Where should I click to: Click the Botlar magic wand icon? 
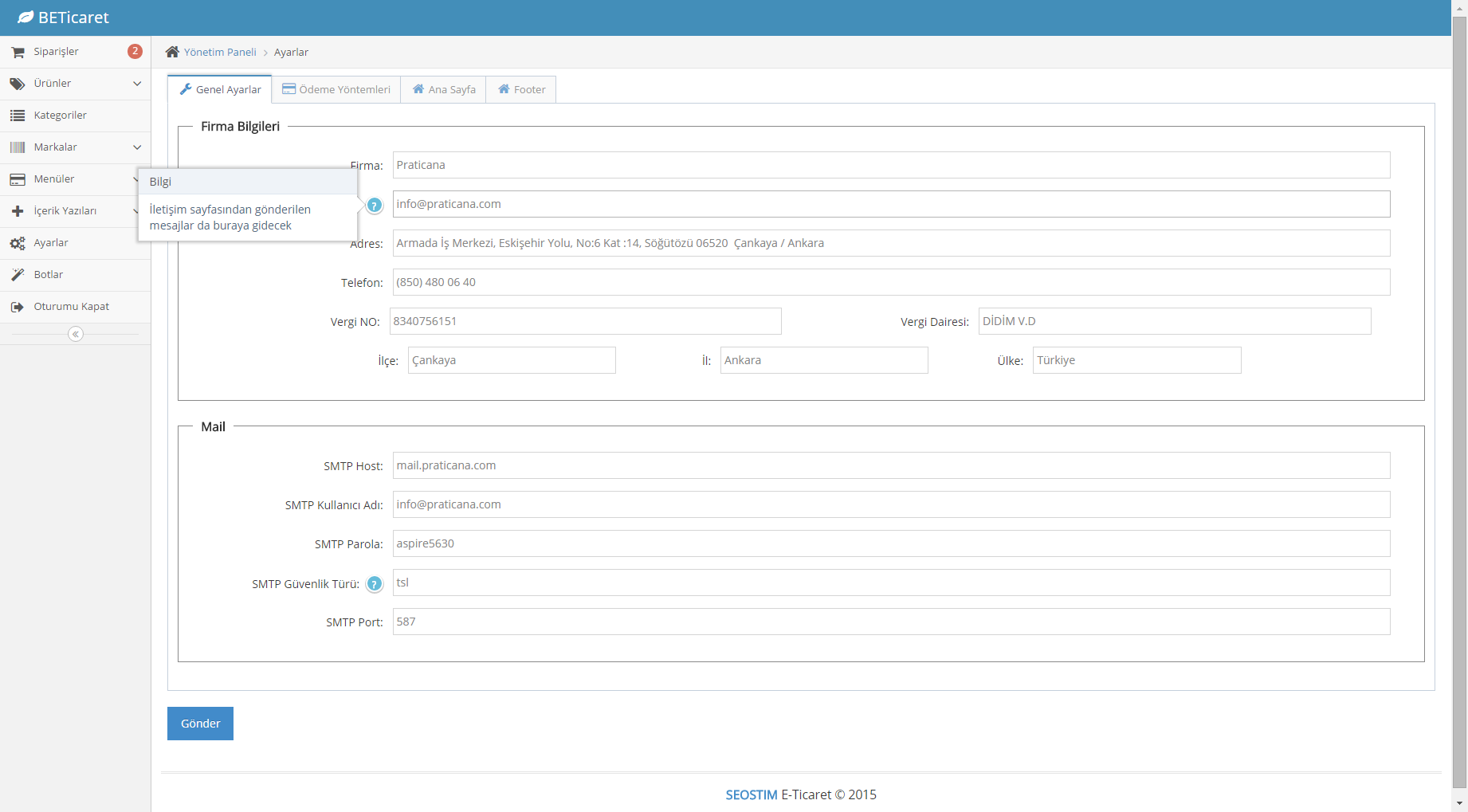(x=18, y=275)
